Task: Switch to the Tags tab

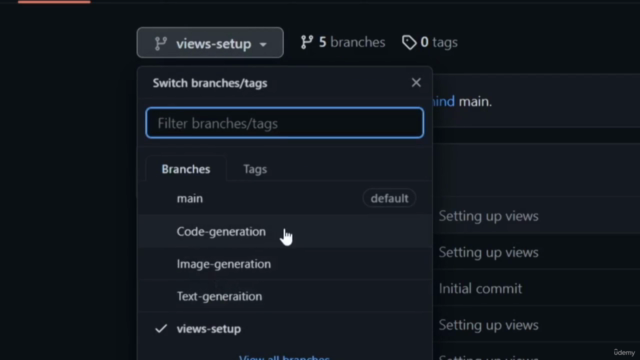Action: (255, 169)
